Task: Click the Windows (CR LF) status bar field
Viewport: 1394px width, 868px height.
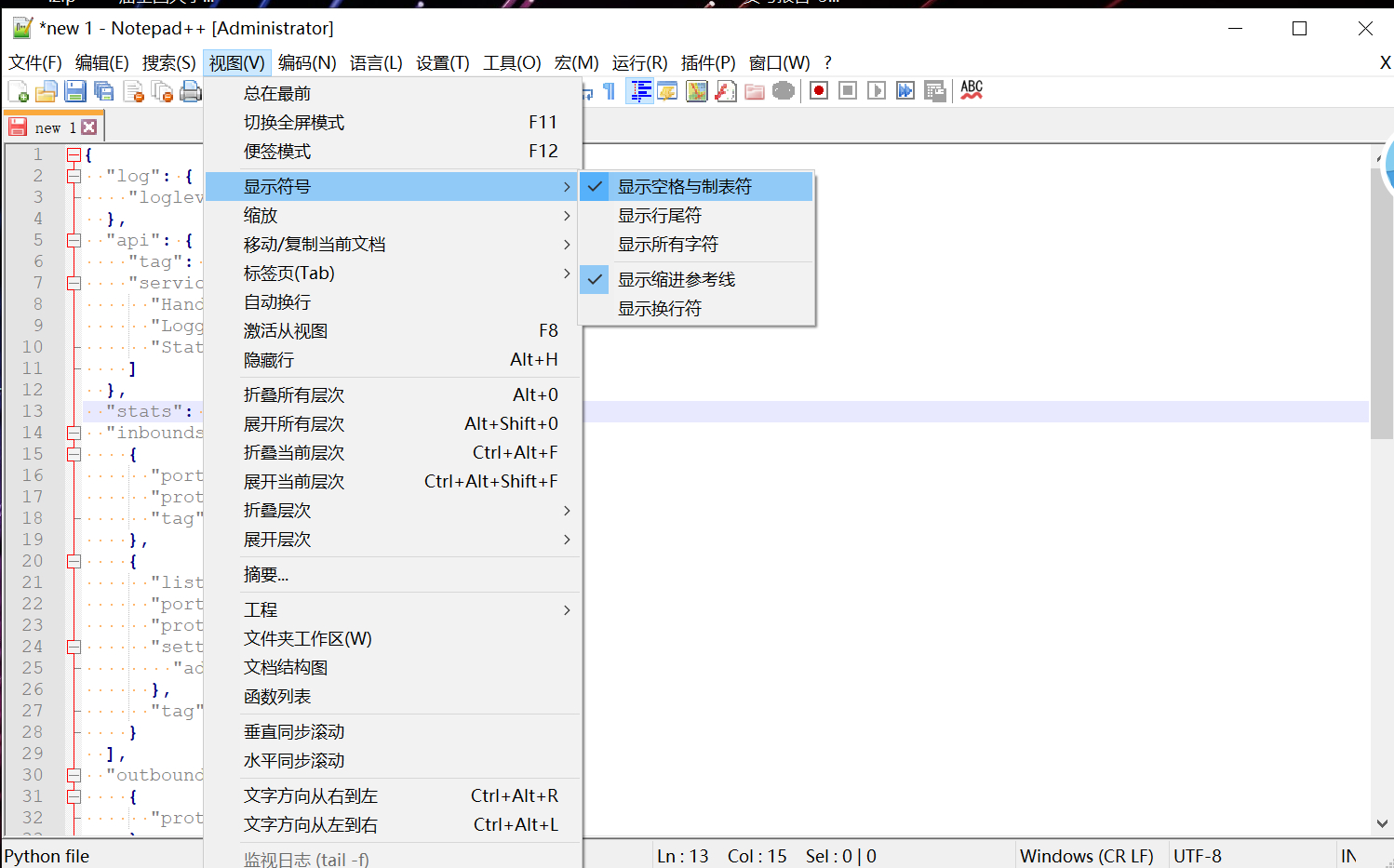Action: [1087, 856]
